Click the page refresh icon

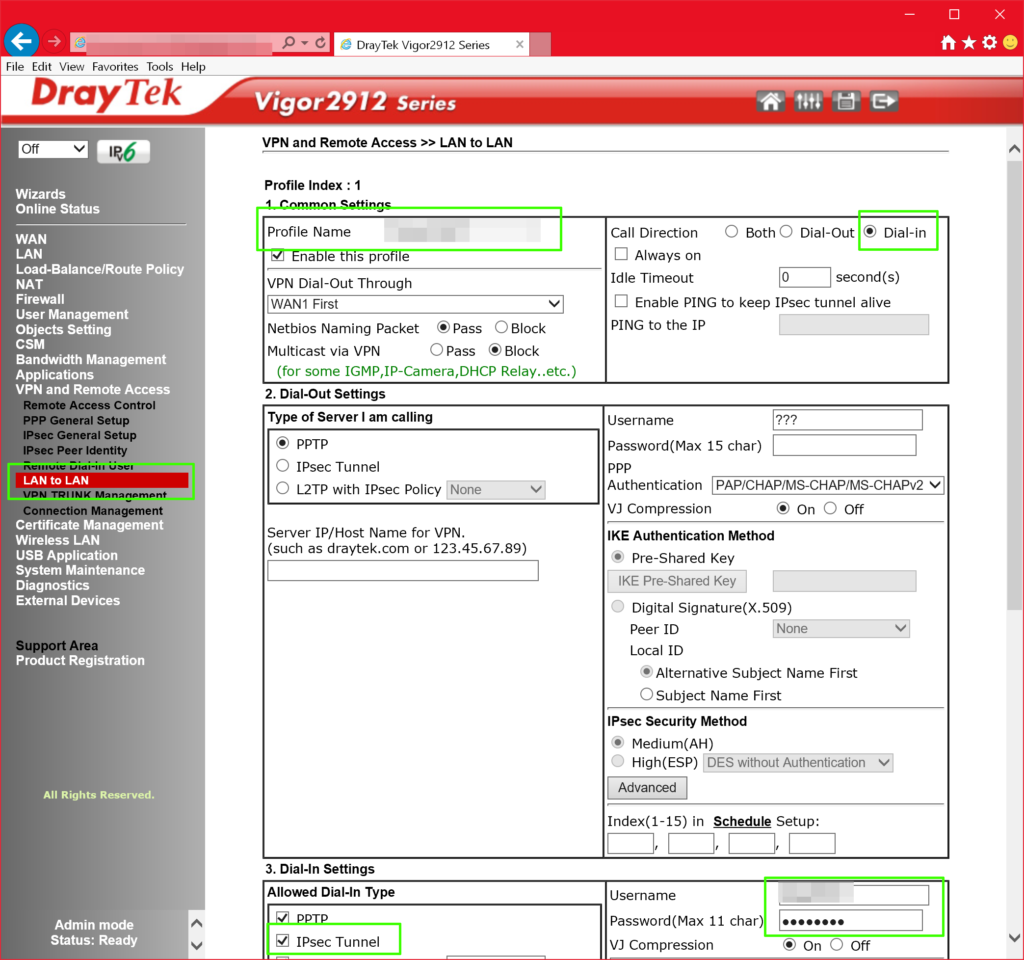tap(320, 42)
